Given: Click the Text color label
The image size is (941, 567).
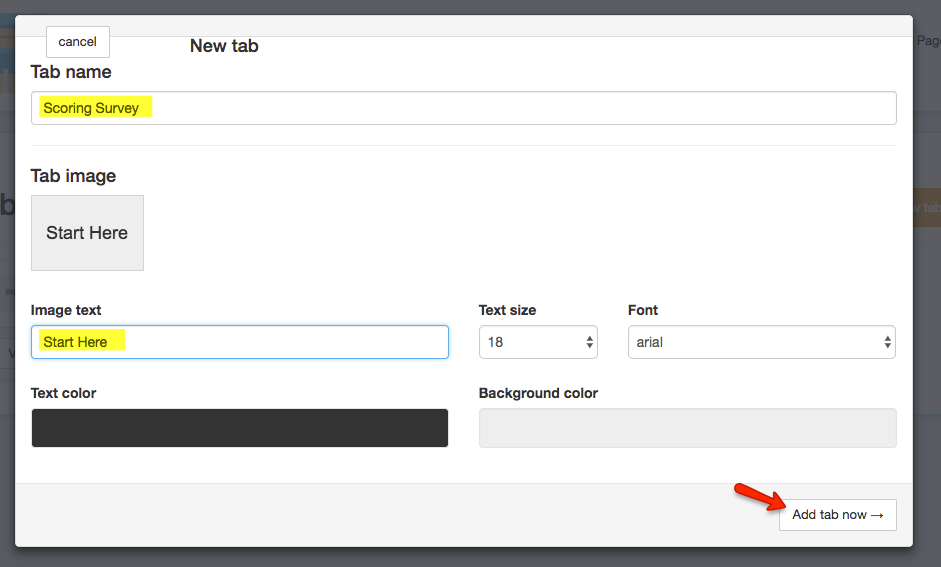Looking at the screenshot, I should [63, 393].
